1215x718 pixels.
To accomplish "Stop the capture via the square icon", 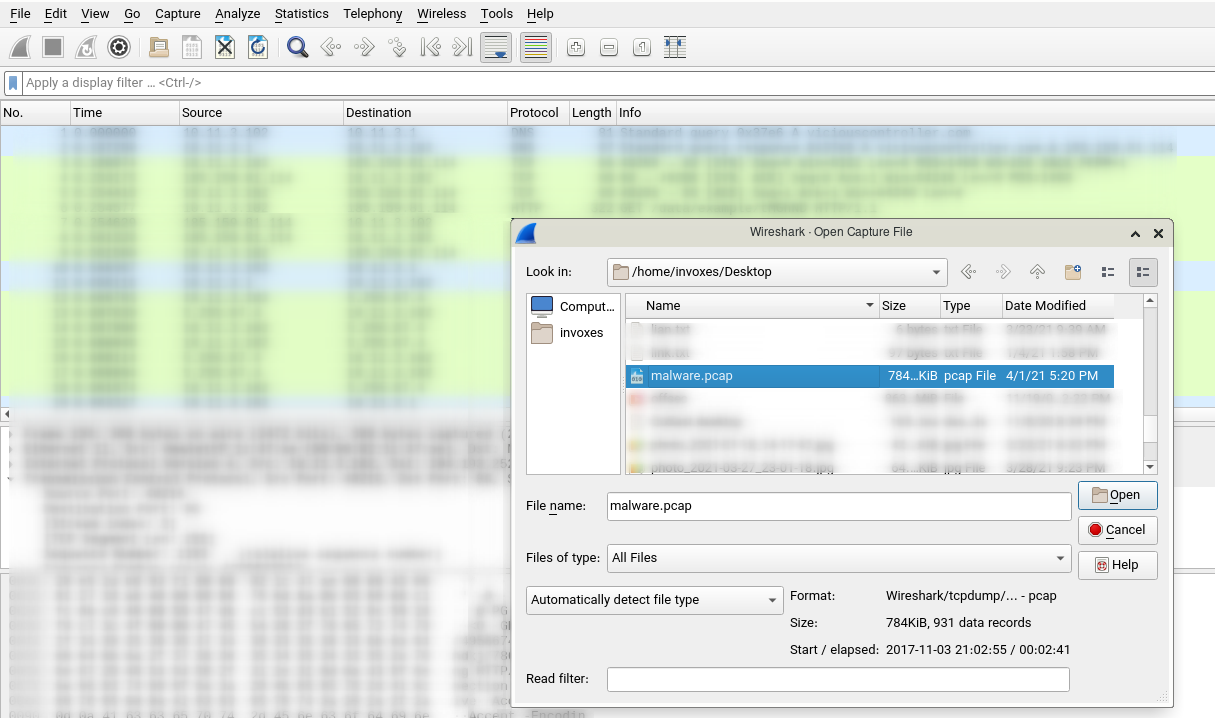I will pyautogui.click(x=53, y=47).
